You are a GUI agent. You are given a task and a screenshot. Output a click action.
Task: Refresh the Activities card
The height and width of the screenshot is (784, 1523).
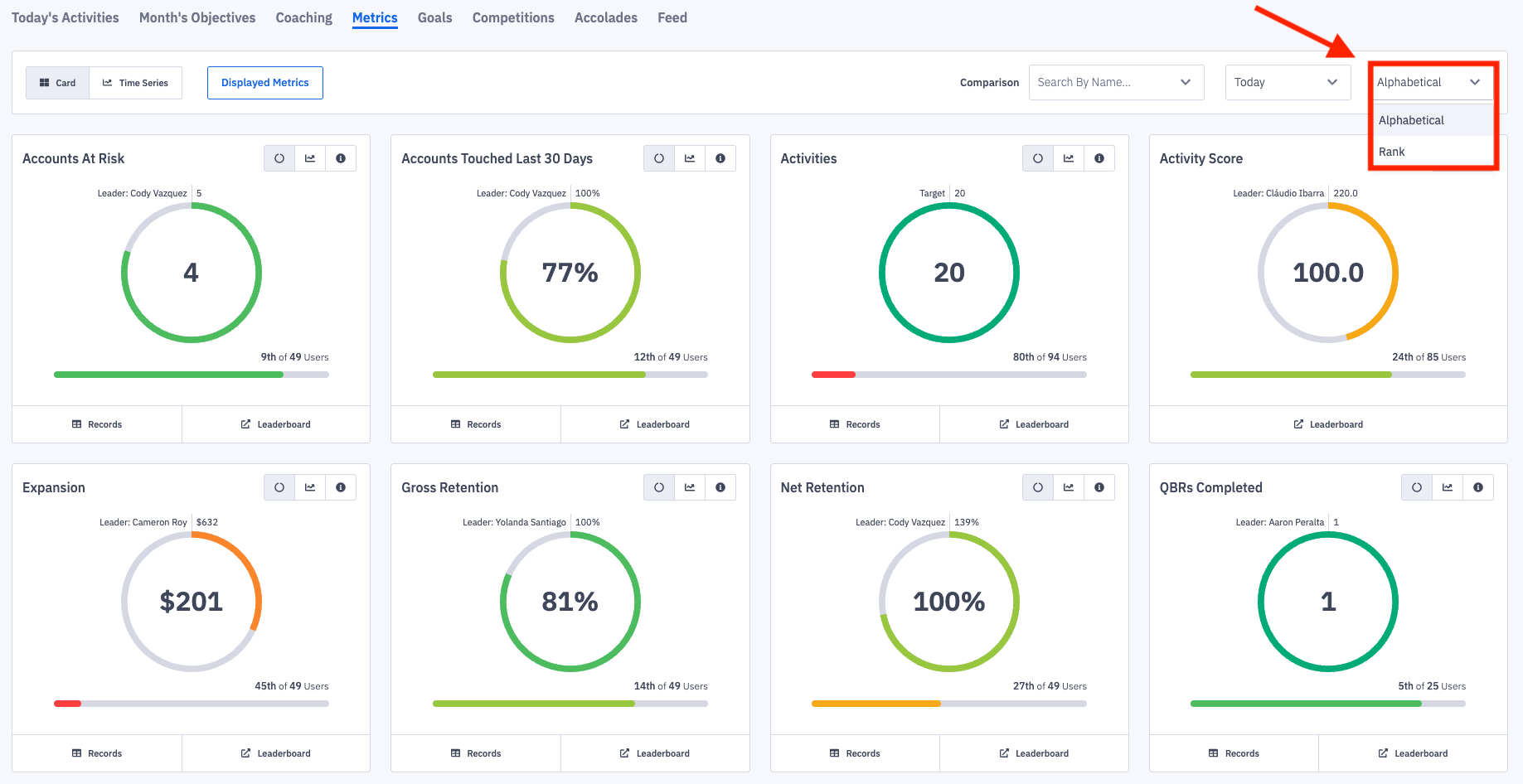coord(1038,158)
